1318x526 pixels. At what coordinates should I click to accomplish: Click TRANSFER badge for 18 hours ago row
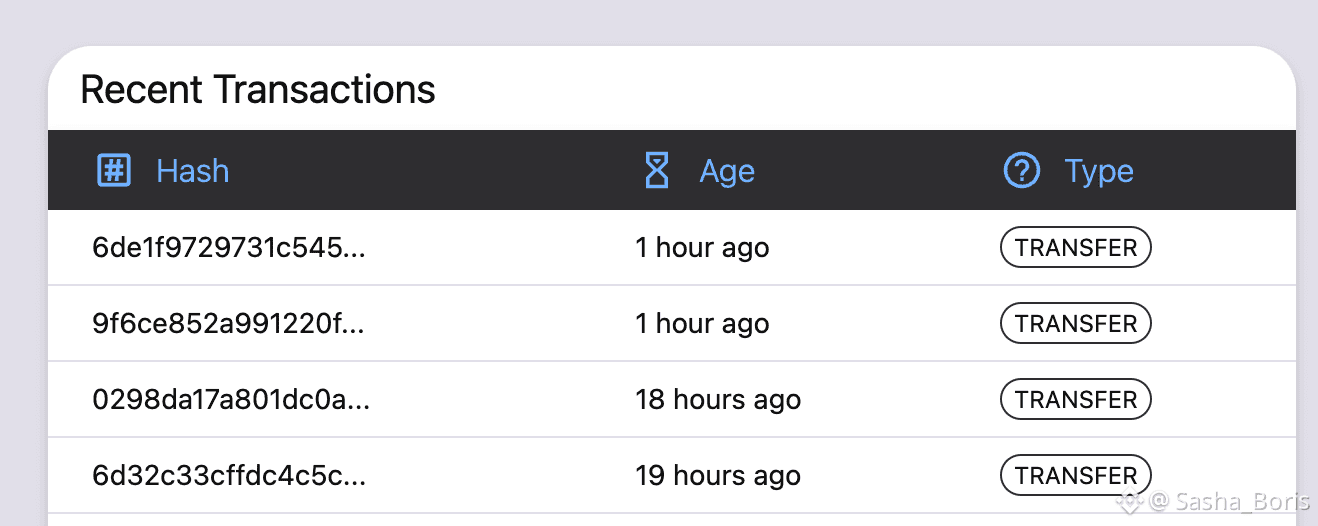(1076, 400)
